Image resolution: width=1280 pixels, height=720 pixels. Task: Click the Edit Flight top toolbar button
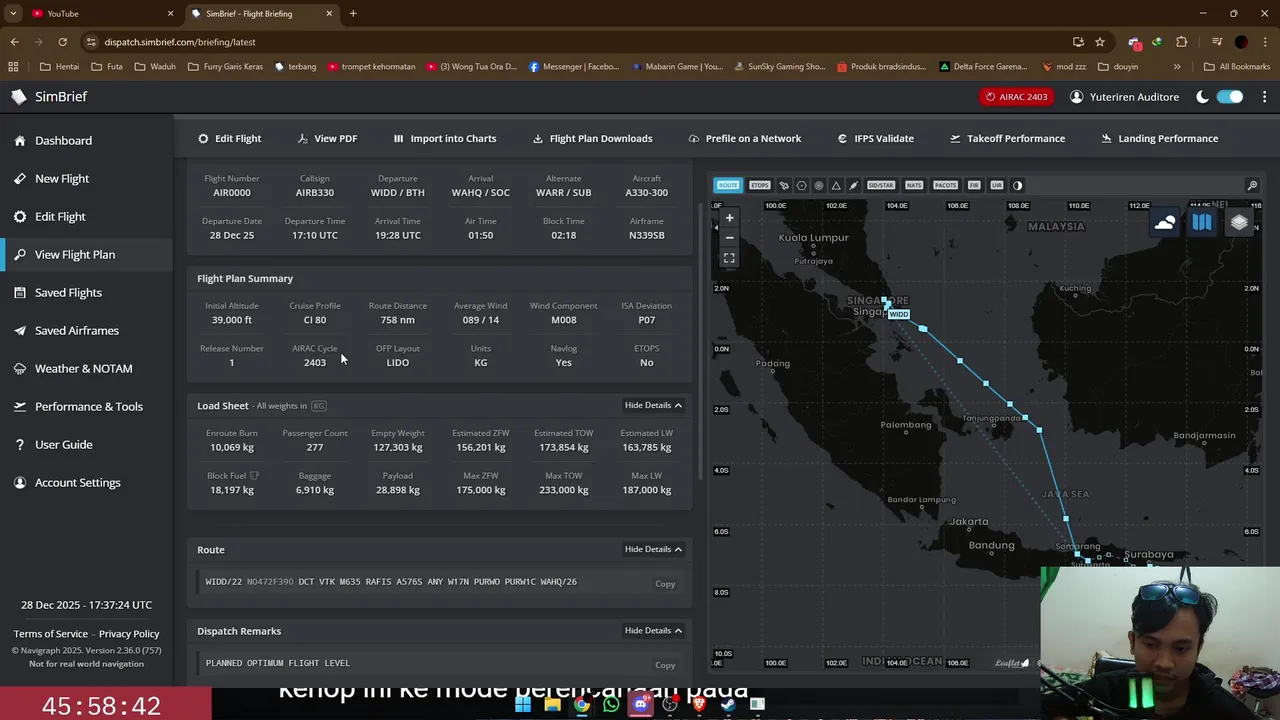coord(229,138)
